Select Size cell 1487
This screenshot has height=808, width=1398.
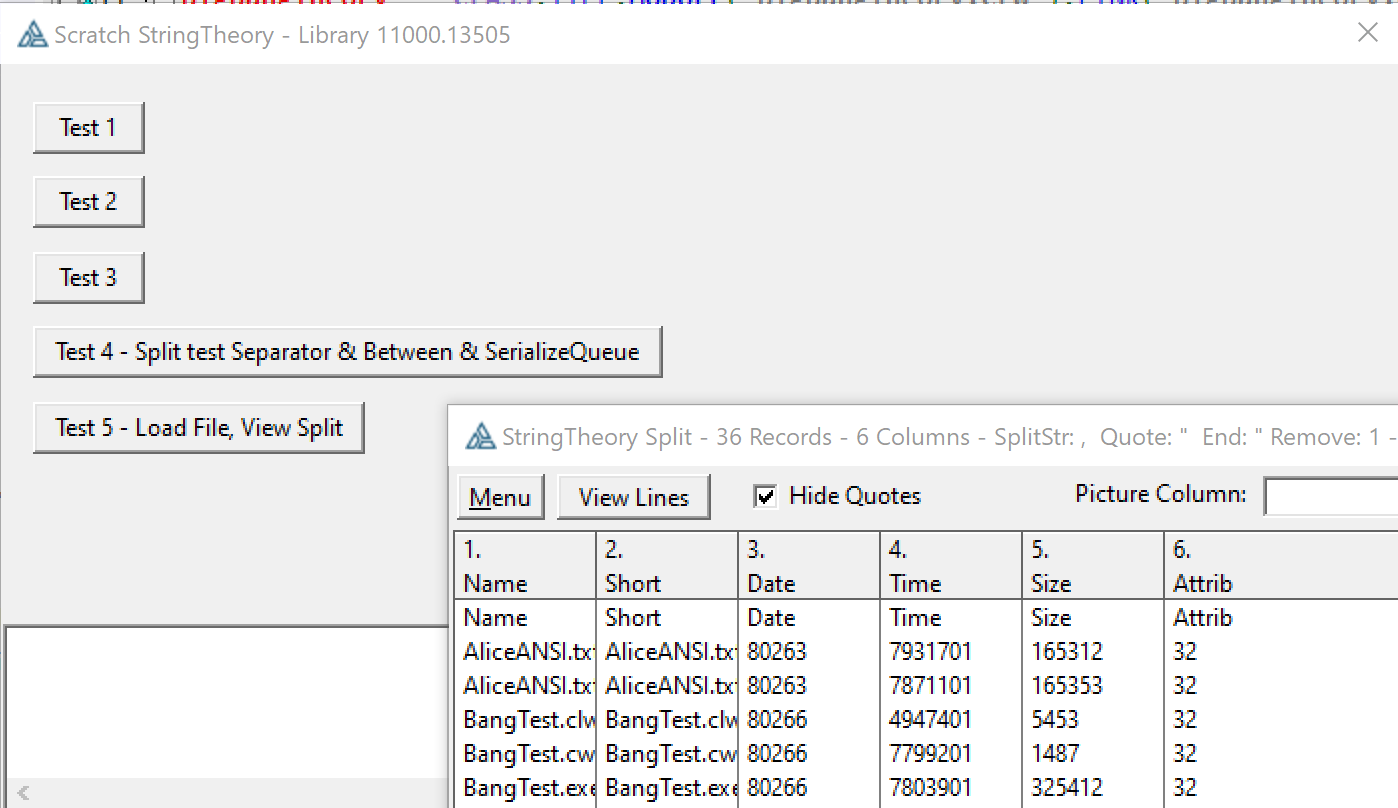pos(1094,754)
